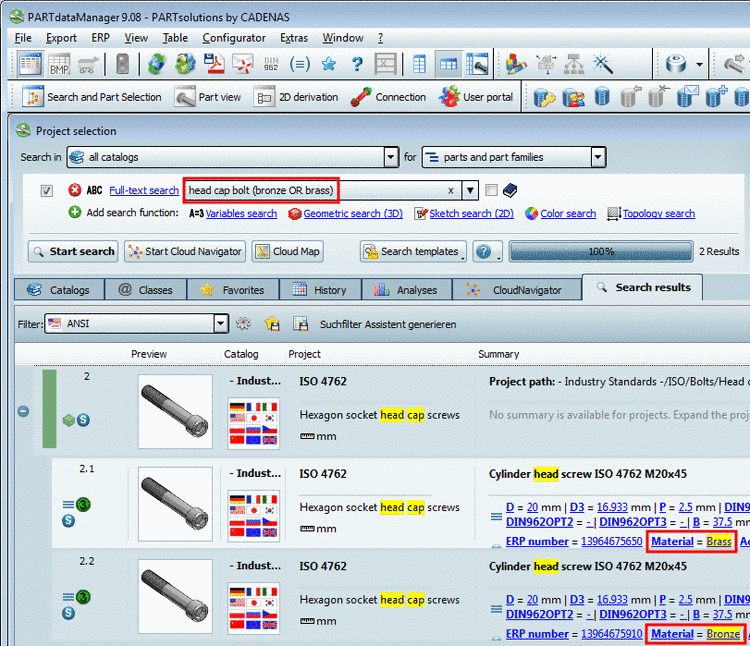Click the database with plus icon
Image resolution: width=750 pixels, height=646 pixels.
716,96
